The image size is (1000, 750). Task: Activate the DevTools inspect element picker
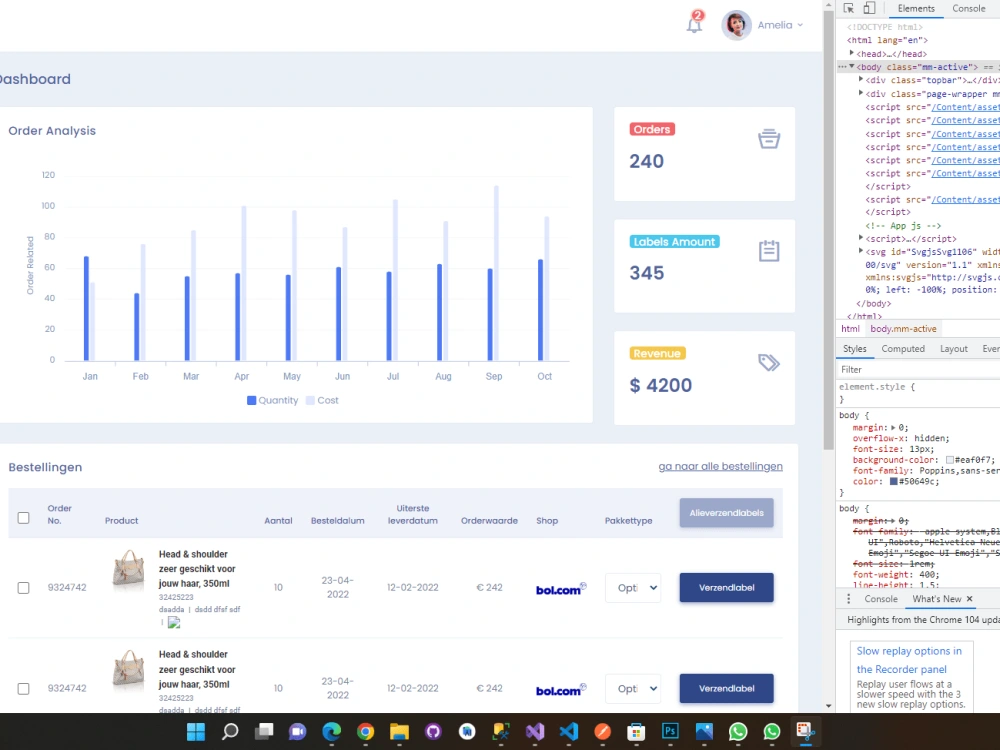pyautogui.click(x=849, y=8)
